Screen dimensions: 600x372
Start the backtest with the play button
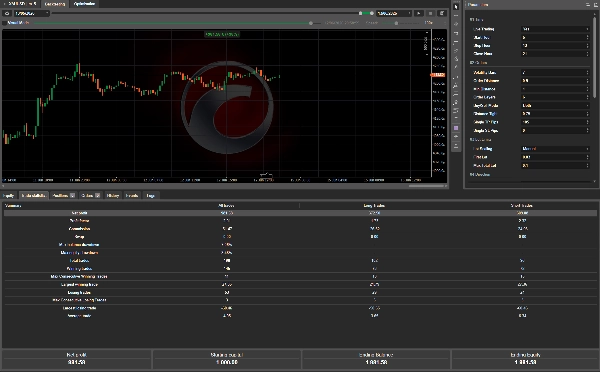(419, 13)
